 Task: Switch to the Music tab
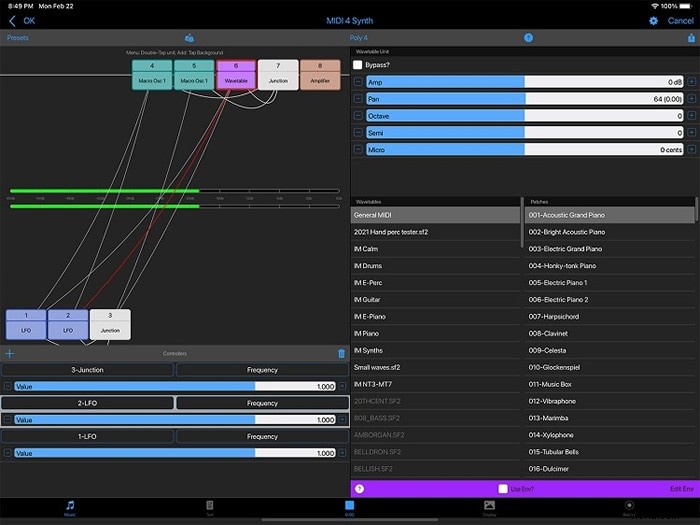(70, 508)
